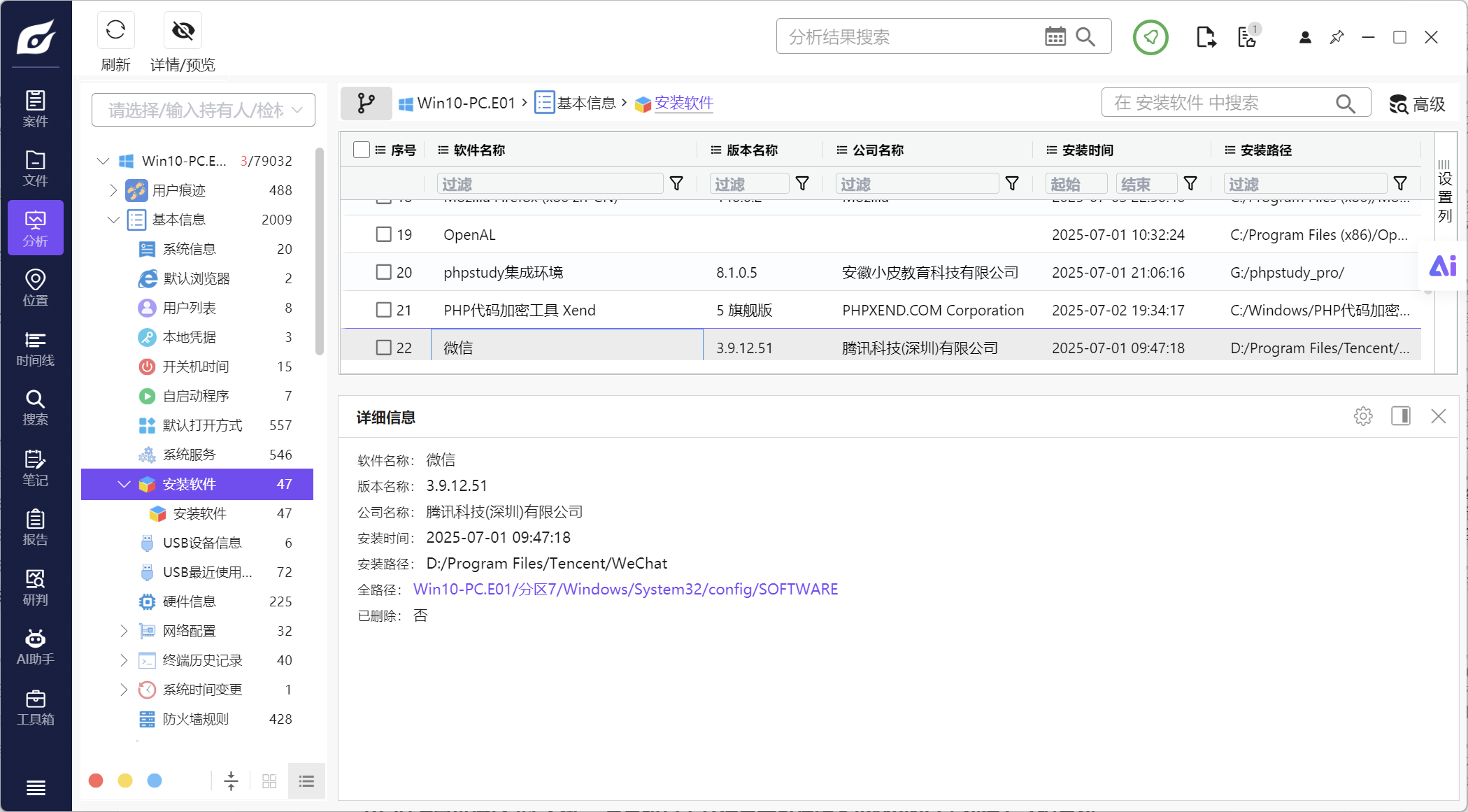Close the 详细信息 panel
The width and height of the screenshot is (1468, 812).
click(x=1439, y=416)
